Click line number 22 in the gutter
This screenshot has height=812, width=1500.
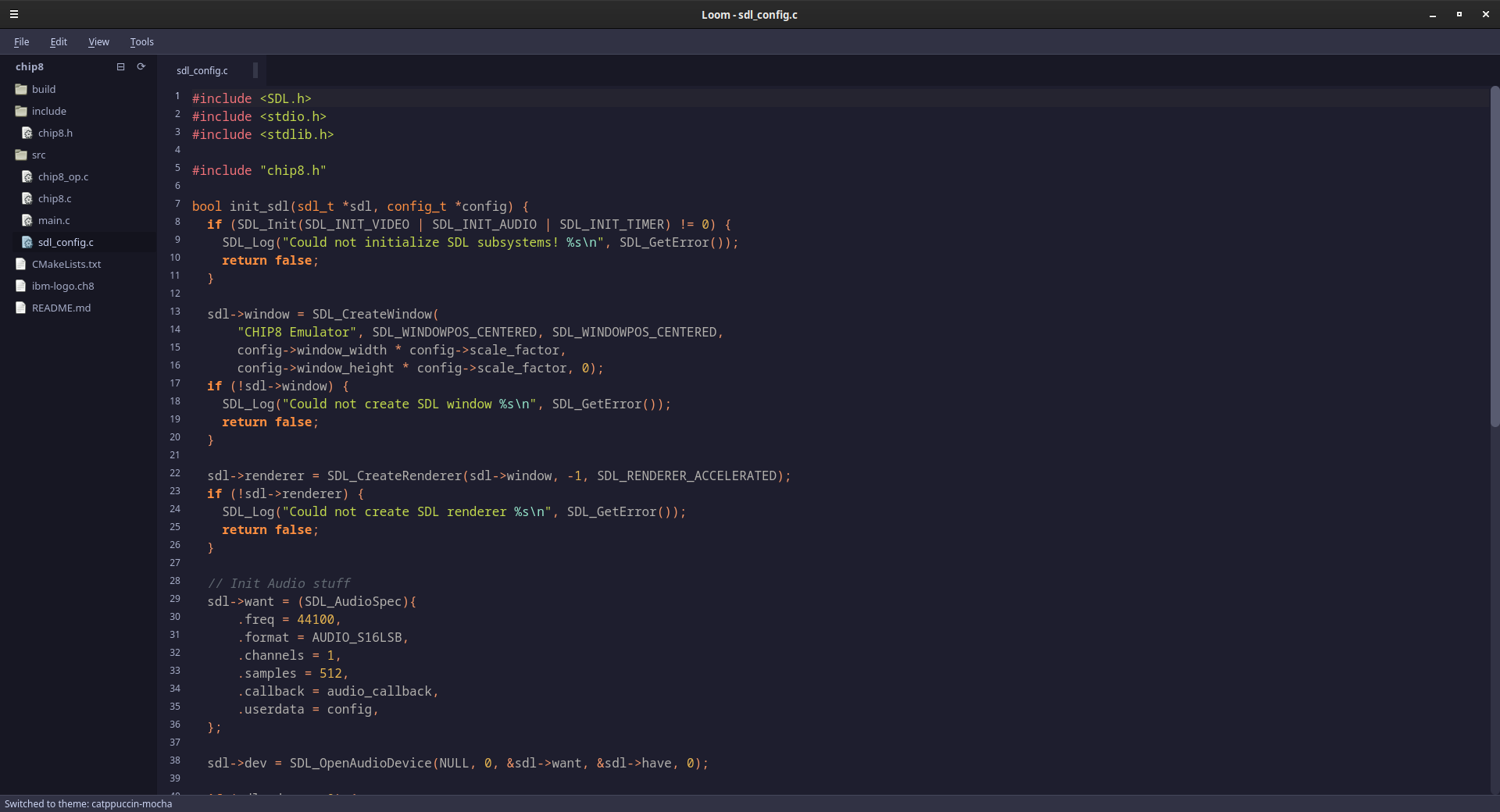(175, 473)
